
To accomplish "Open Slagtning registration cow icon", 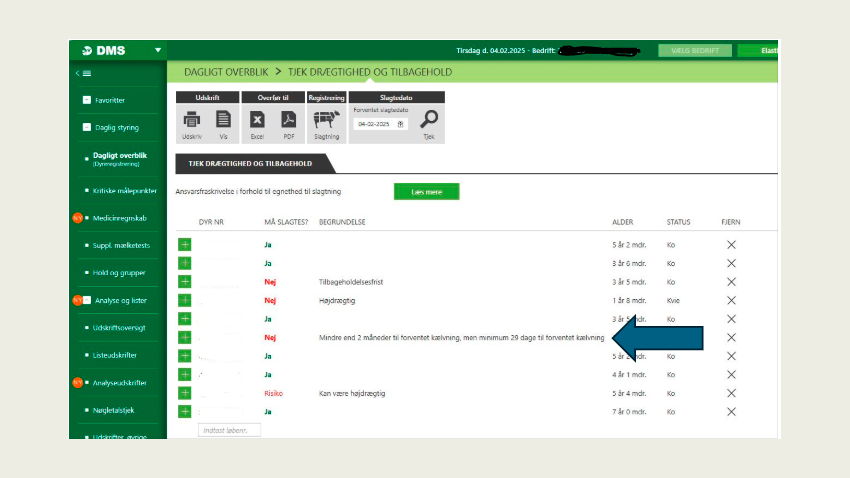I will point(327,119).
